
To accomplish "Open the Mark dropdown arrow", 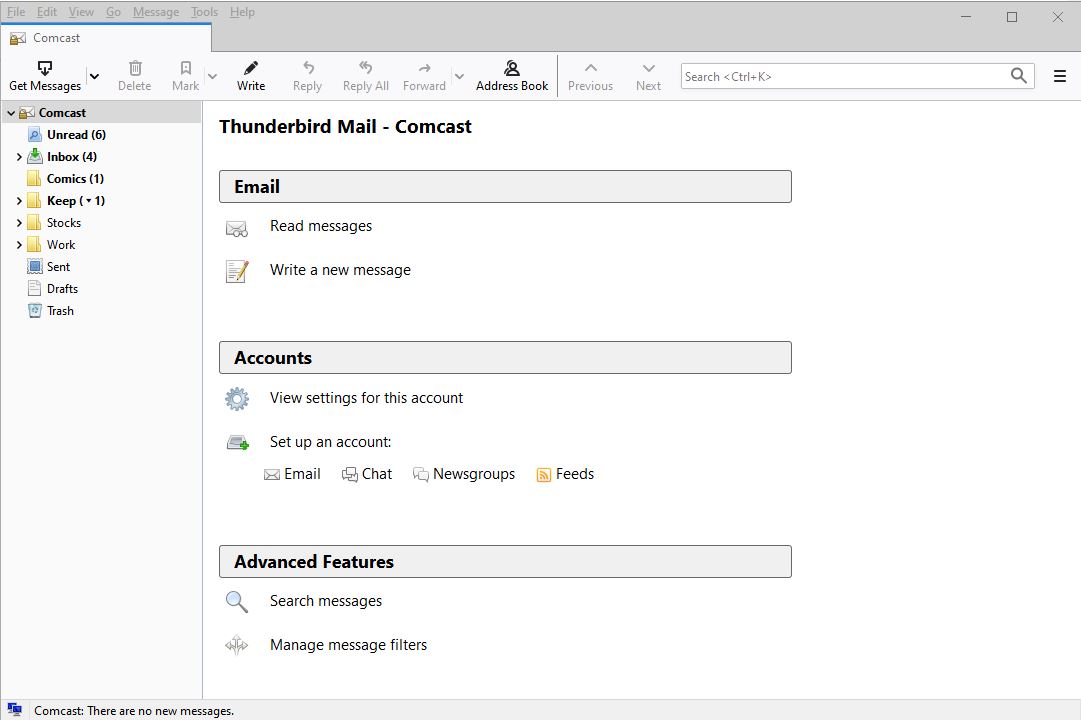I will [212, 77].
